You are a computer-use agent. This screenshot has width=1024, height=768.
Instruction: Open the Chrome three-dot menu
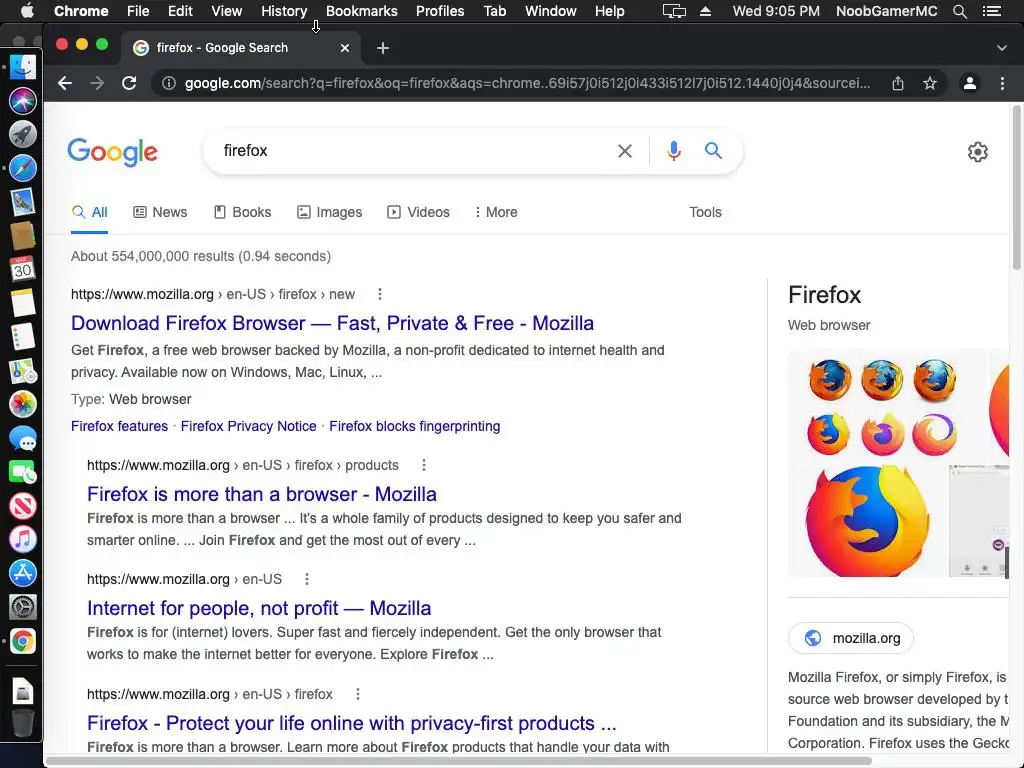coord(1002,83)
